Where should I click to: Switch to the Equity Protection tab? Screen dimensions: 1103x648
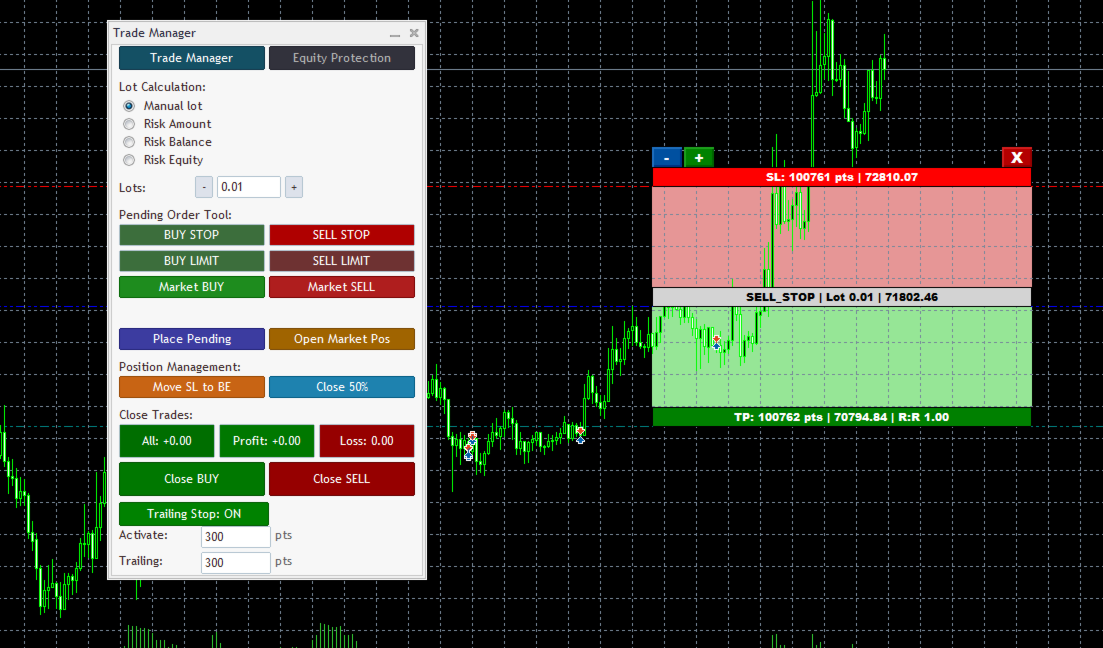click(342, 58)
